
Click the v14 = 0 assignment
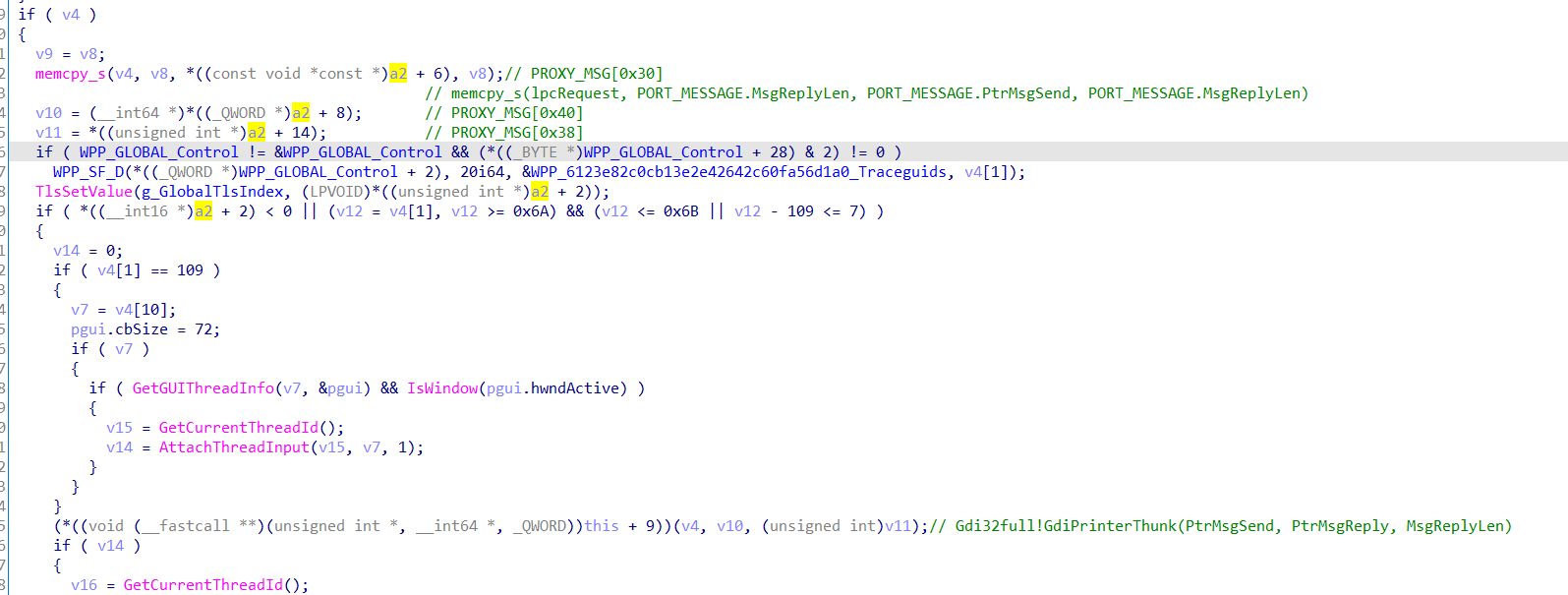pos(88,251)
